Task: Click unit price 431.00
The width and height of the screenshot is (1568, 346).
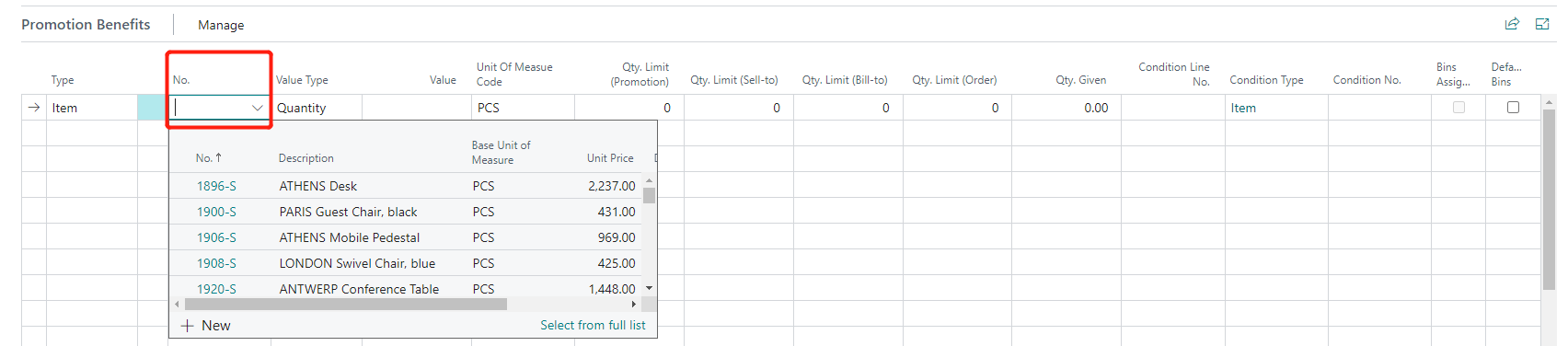Action: click(x=617, y=212)
